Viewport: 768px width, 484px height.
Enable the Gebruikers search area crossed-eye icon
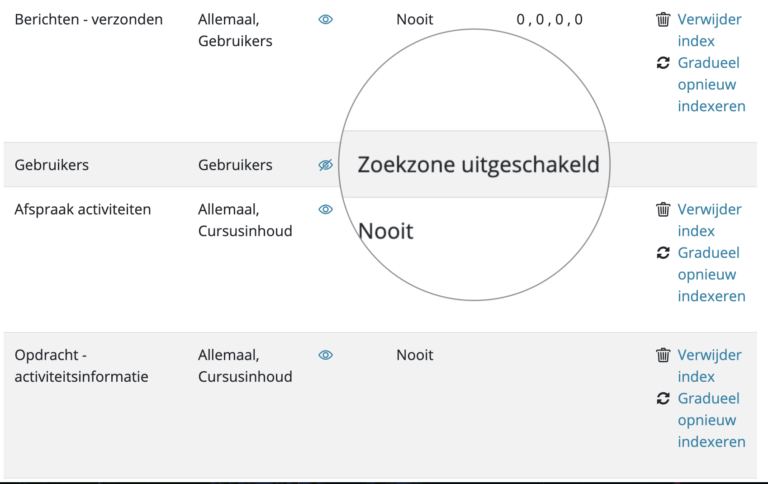pyautogui.click(x=326, y=165)
